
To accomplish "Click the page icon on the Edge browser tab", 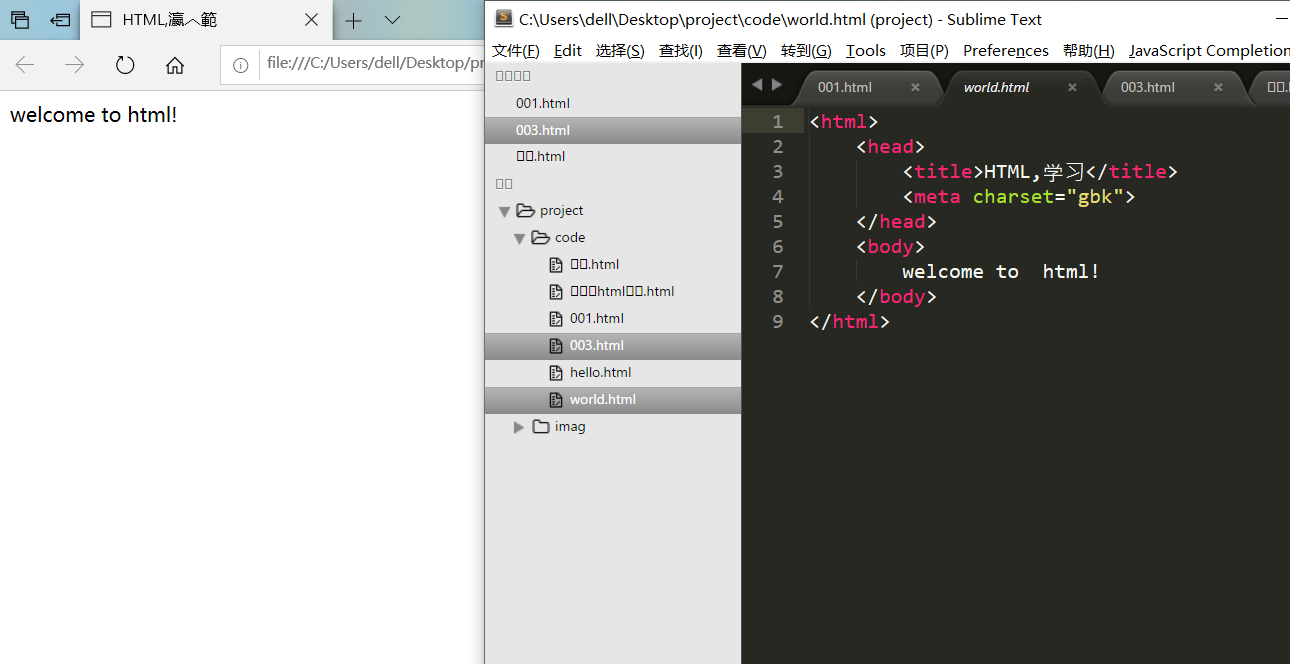I will click(x=100, y=20).
